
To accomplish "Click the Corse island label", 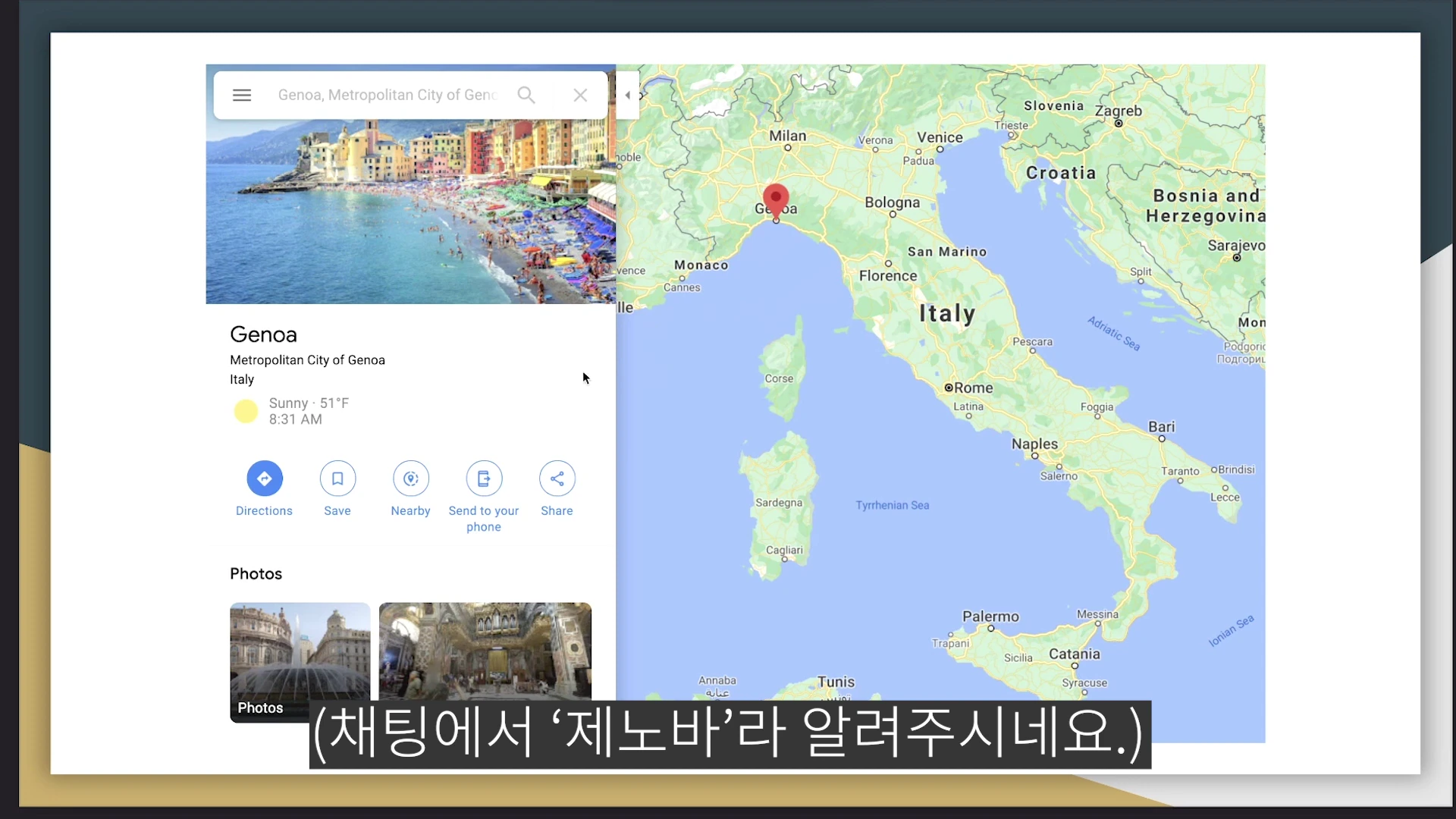I will pos(779,378).
